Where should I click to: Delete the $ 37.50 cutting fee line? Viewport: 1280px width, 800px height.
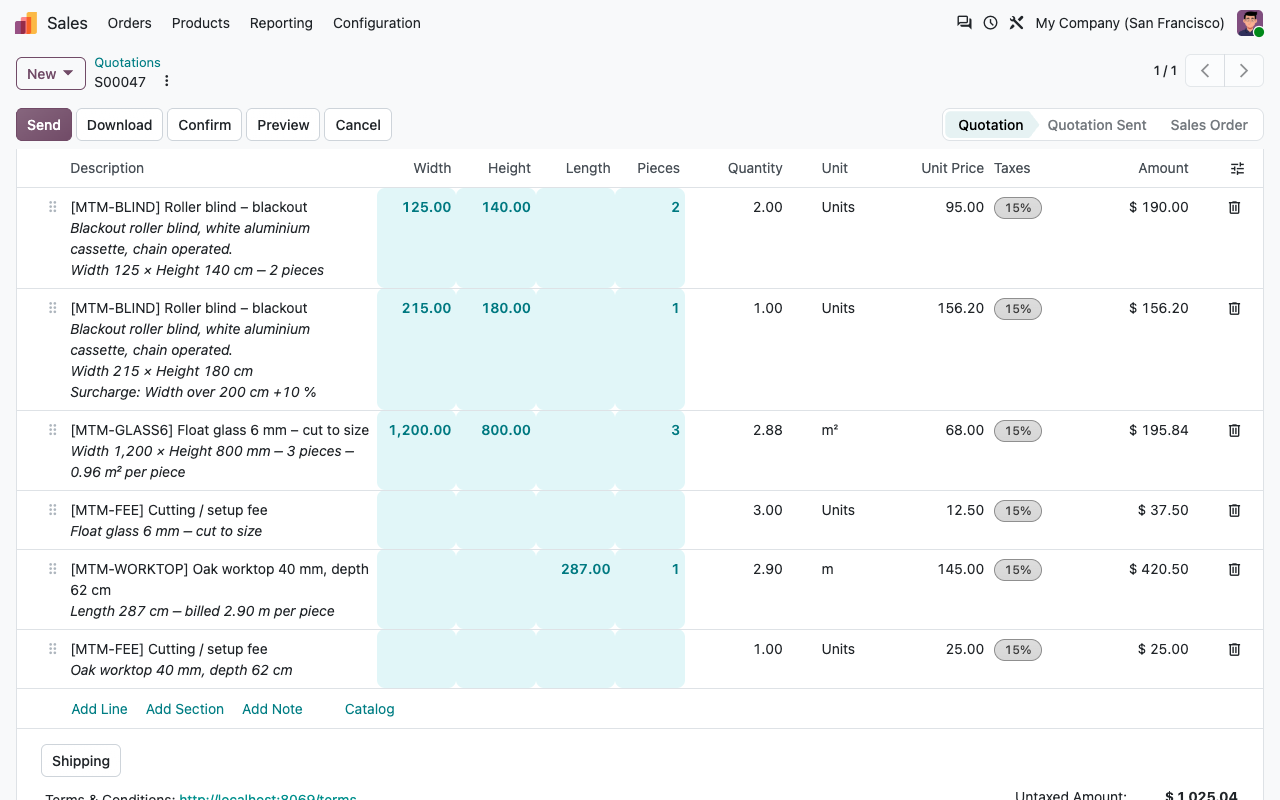click(x=1234, y=510)
